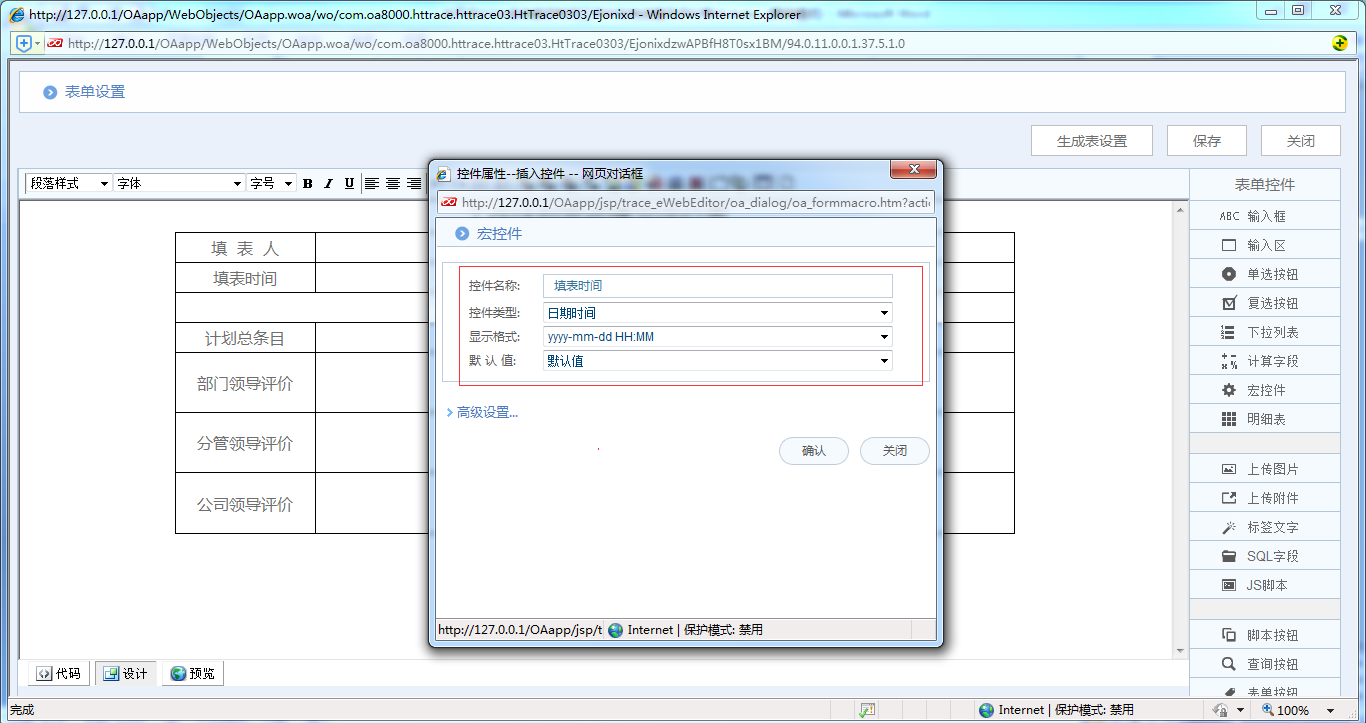Viewport: 1366px width, 723px height.
Task: Click the 控件名称 name input field
Action: [x=714, y=286]
